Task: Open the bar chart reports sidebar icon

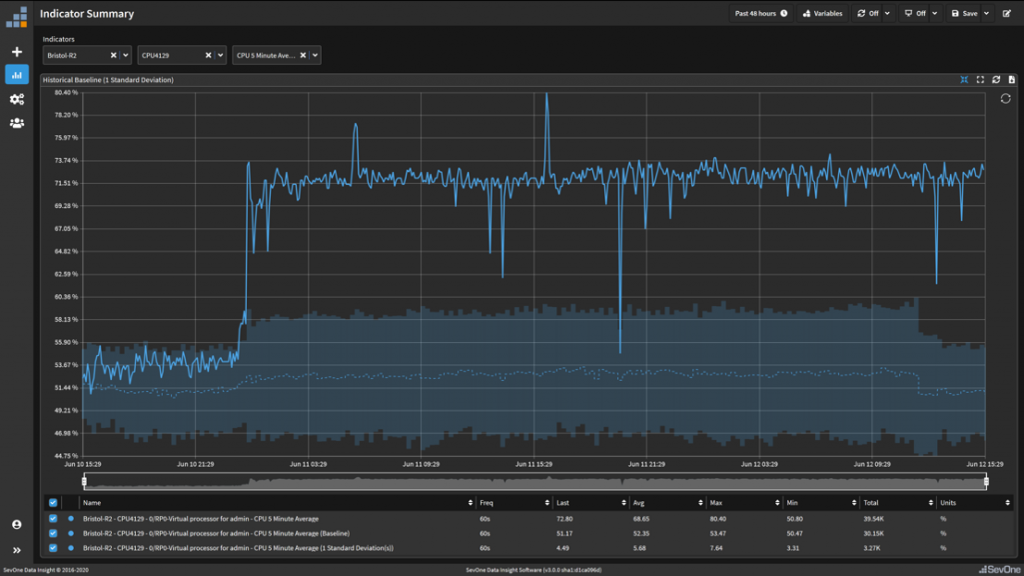Action: [x=17, y=75]
